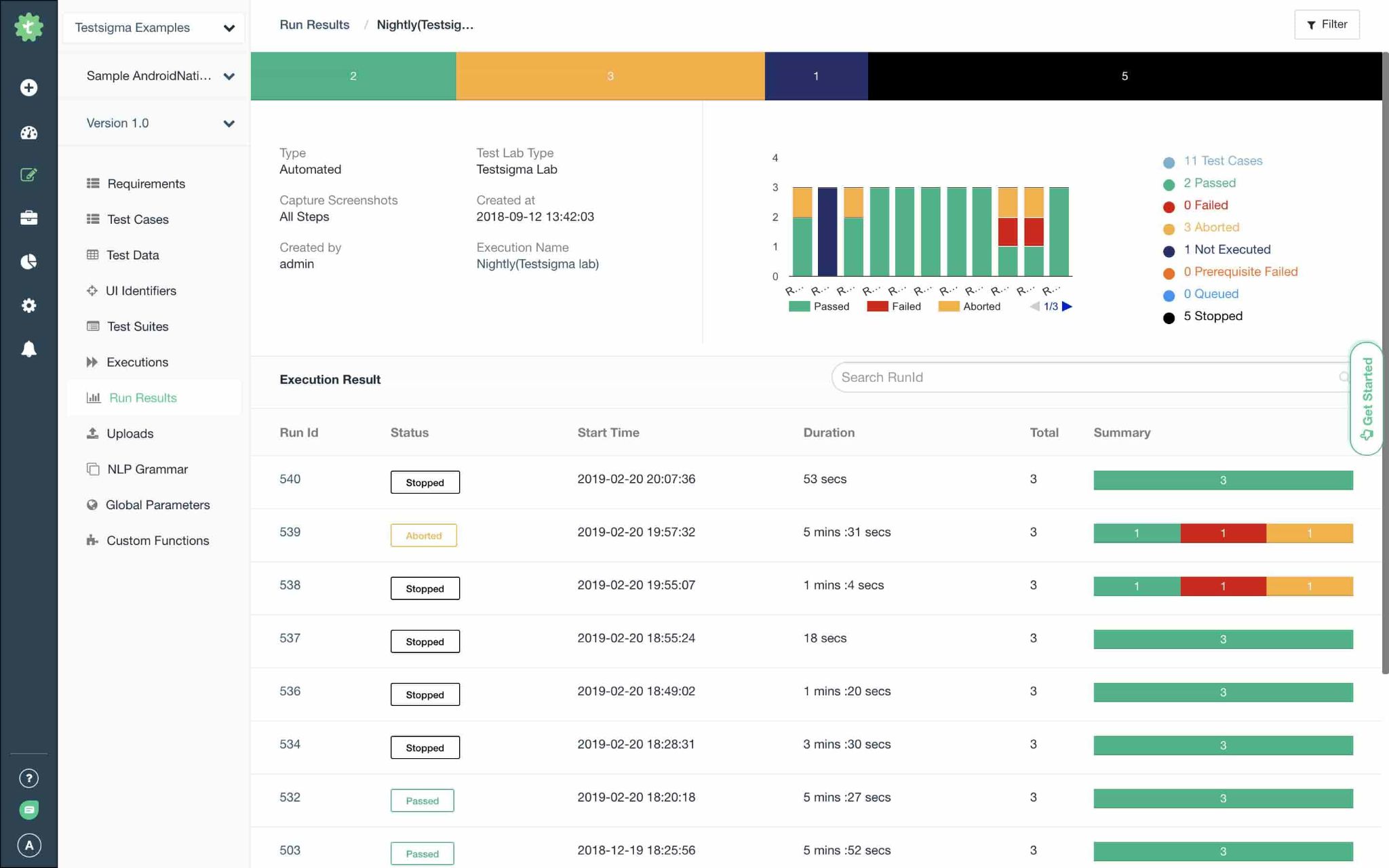This screenshot has height=868, width=1389.
Task: Open the green chat support icon
Action: (x=28, y=810)
